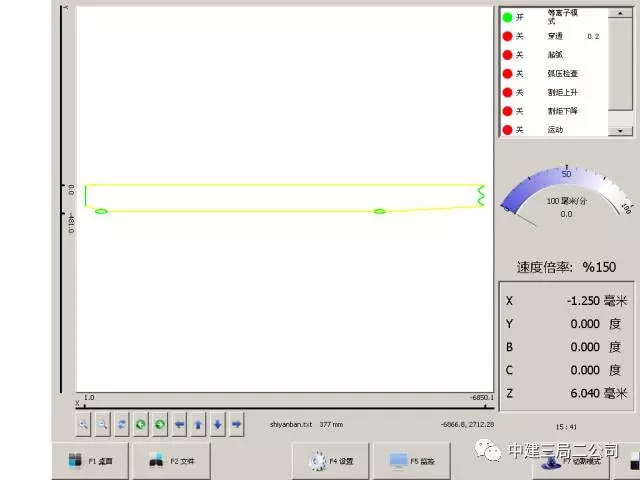Click the green left circular arrow icon

[141, 424]
